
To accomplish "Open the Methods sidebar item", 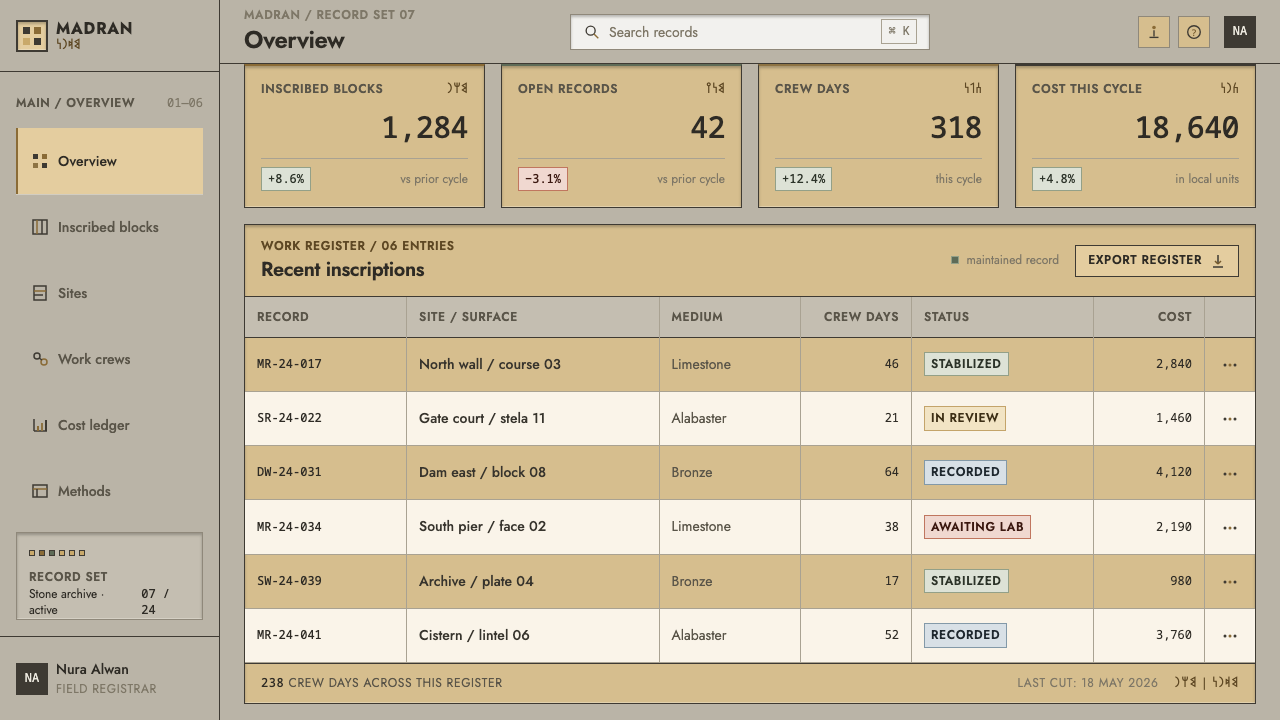I will (x=110, y=491).
